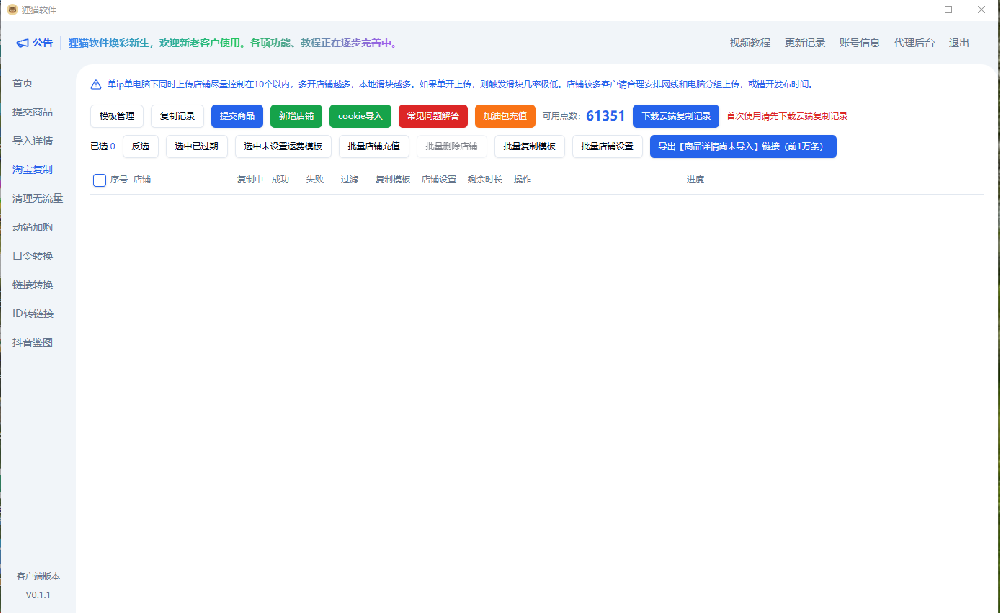This screenshot has height=613, width=1000.
Task: Click the blue 提交商品 button
Action: point(237,116)
